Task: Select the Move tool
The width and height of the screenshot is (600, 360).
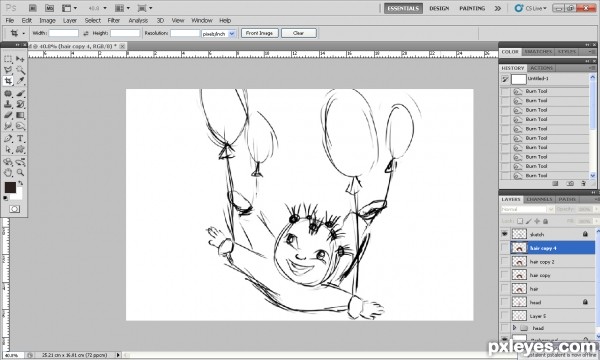Action: pos(20,59)
